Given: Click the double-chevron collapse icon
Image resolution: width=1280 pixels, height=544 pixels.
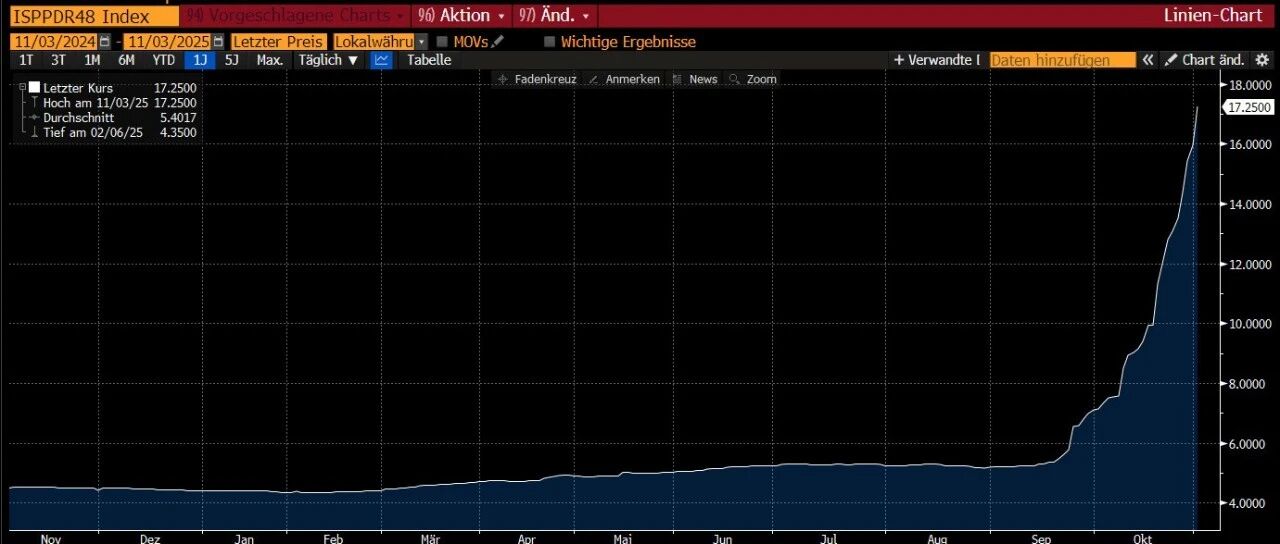Looking at the screenshot, I should pyautogui.click(x=1148, y=60).
